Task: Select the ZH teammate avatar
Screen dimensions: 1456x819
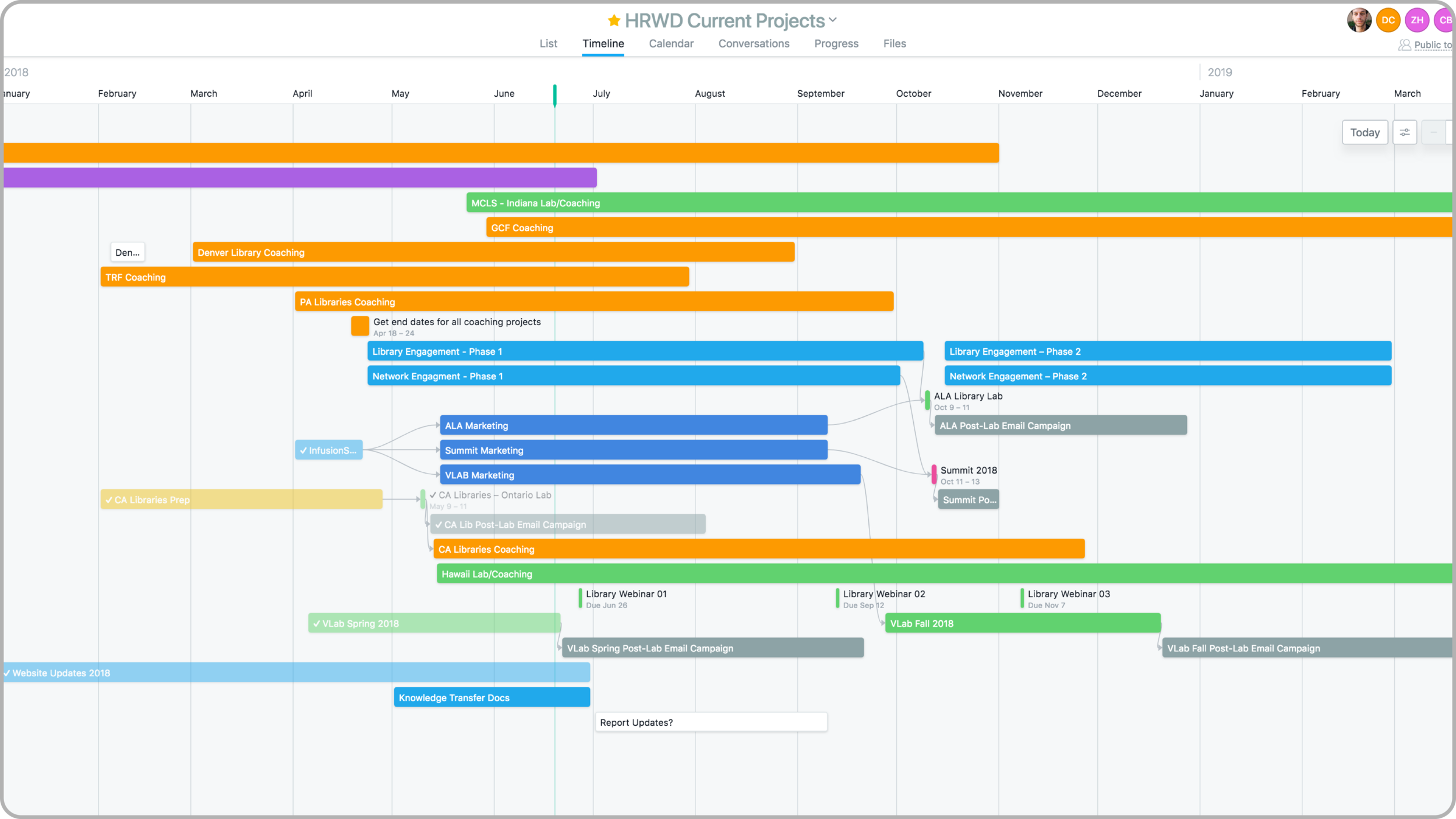Action: [x=1418, y=20]
